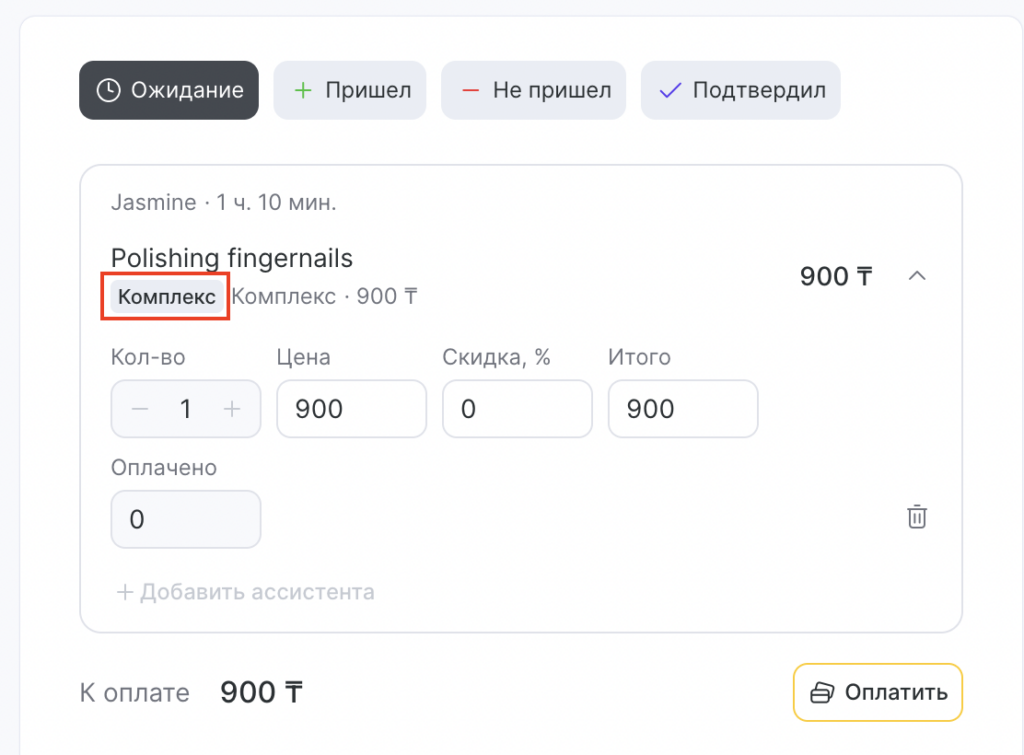This screenshot has width=1024, height=755.
Task: Click the green plus icon on Пришел
Action: [x=302, y=90]
